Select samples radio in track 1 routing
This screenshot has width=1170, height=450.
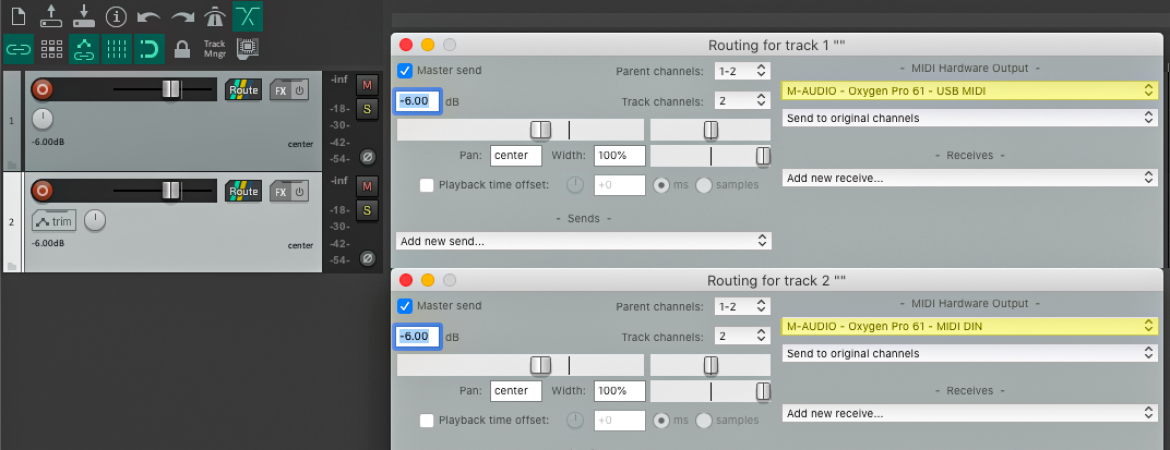tap(704, 185)
